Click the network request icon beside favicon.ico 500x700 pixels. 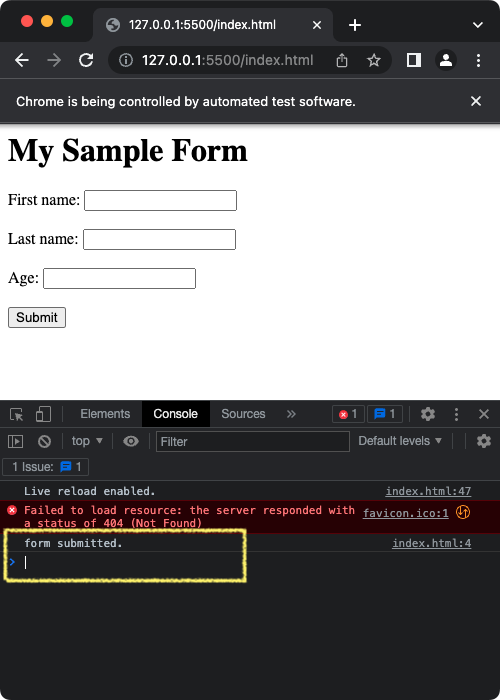[x=463, y=512]
